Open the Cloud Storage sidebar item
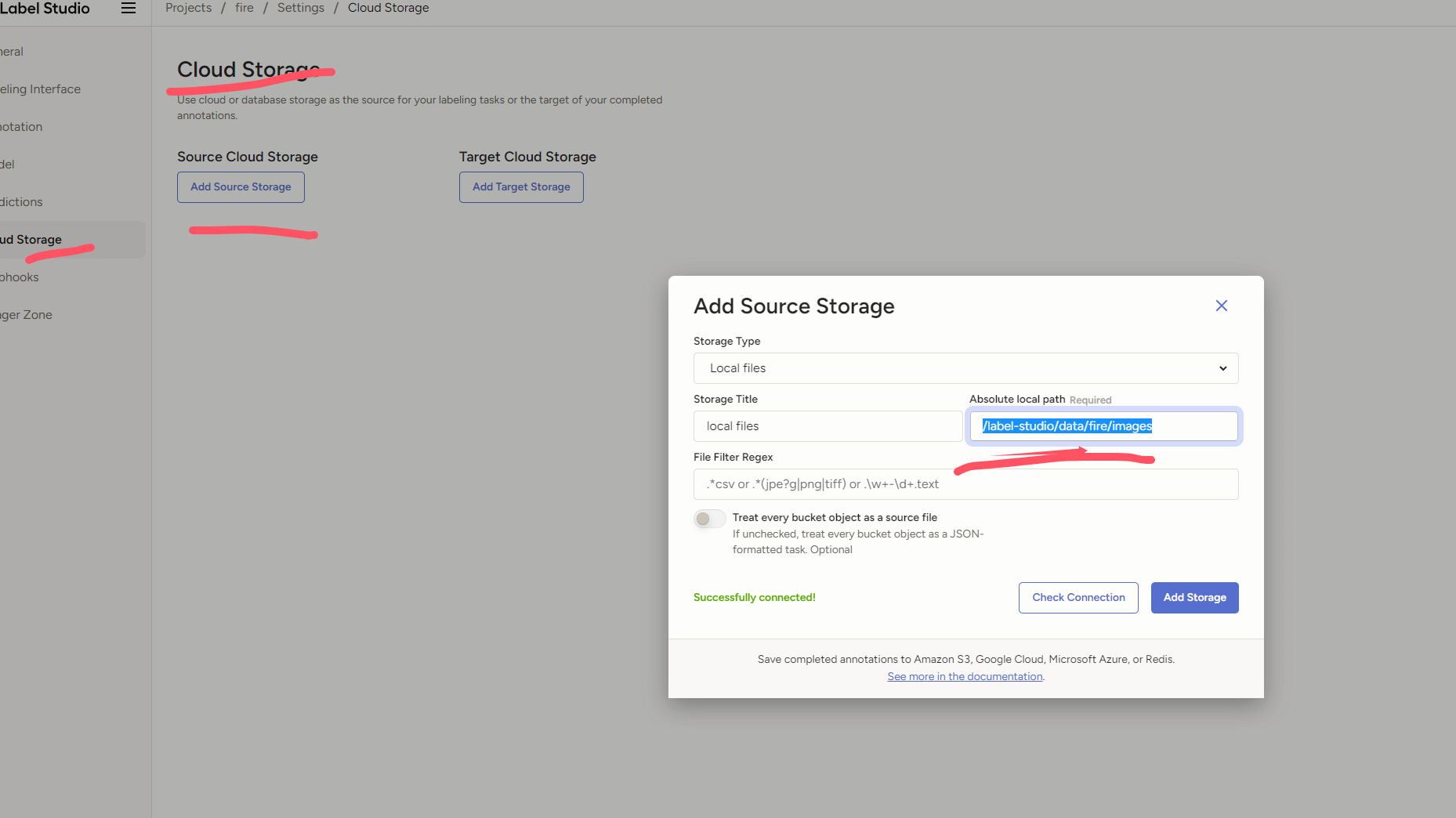 tap(31, 240)
